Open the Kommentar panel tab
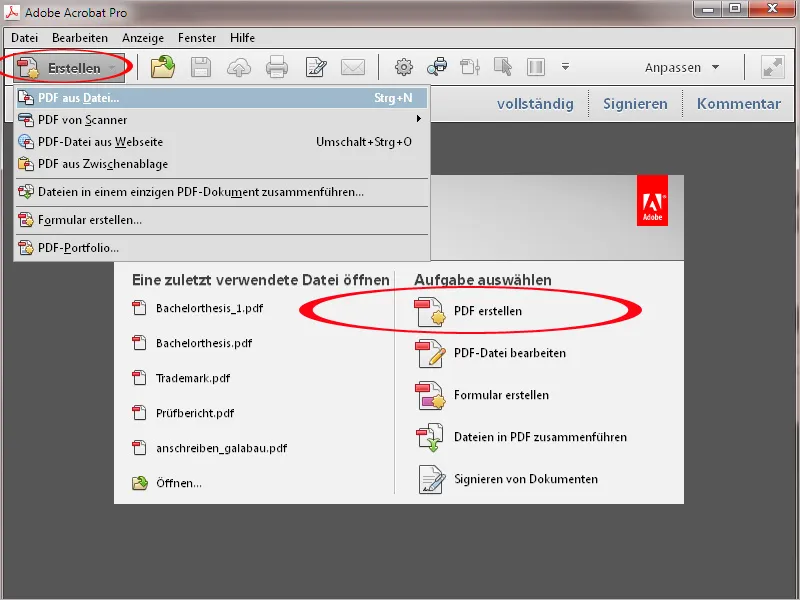Image resolution: width=800 pixels, height=600 pixels. click(739, 104)
